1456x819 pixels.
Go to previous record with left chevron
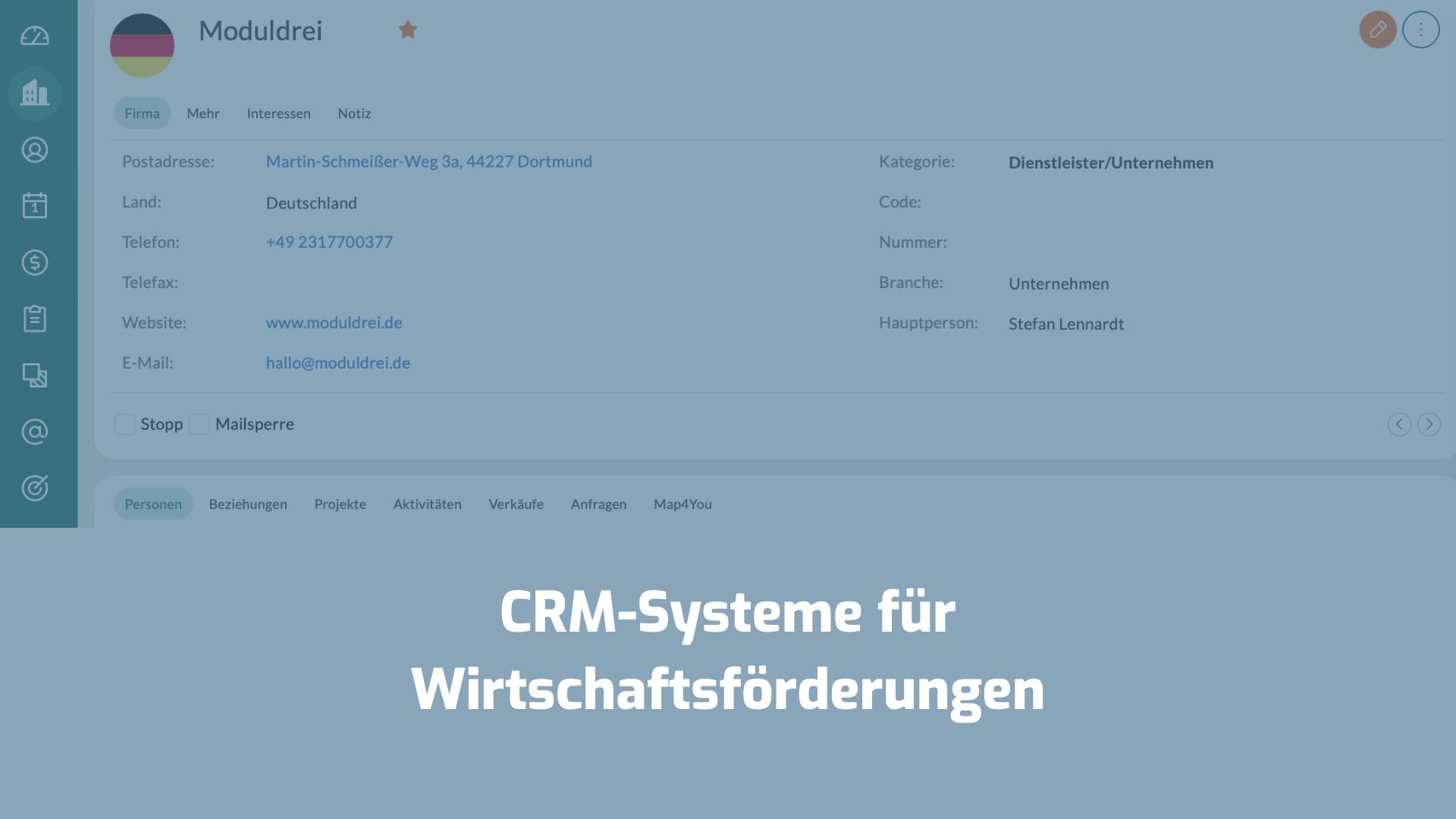(1399, 424)
